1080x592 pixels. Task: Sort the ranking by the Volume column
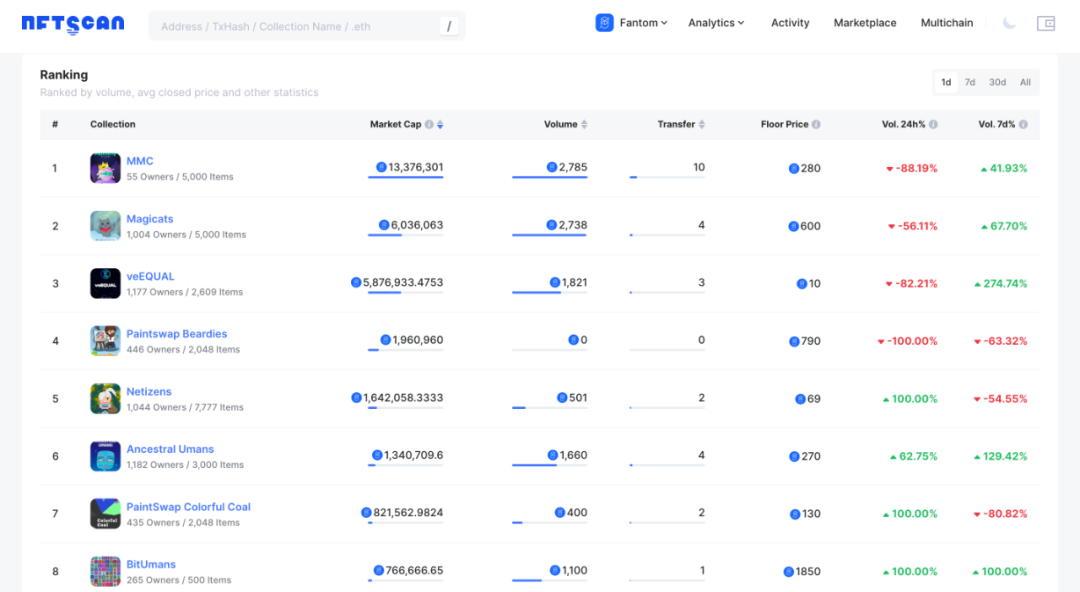[583, 124]
